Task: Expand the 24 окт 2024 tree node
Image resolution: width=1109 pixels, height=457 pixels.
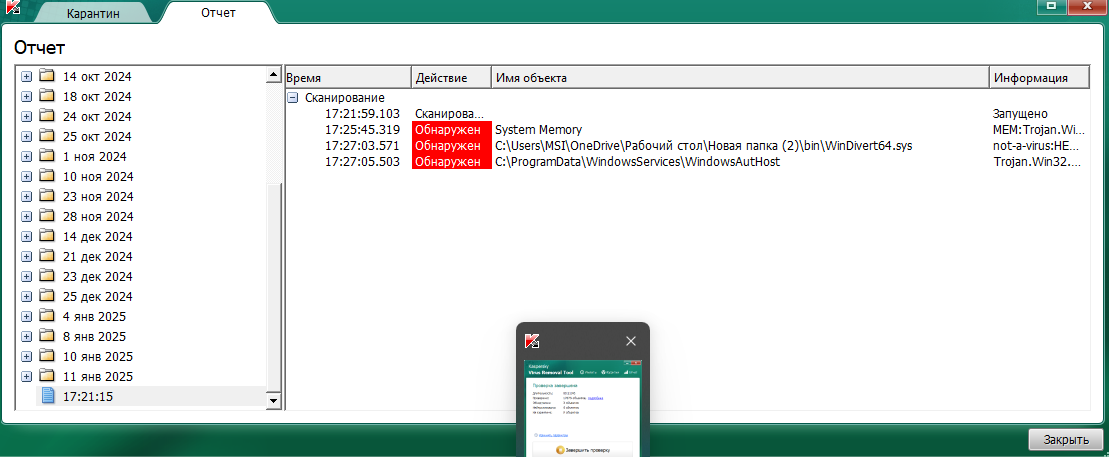Action: (x=27, y=116)
